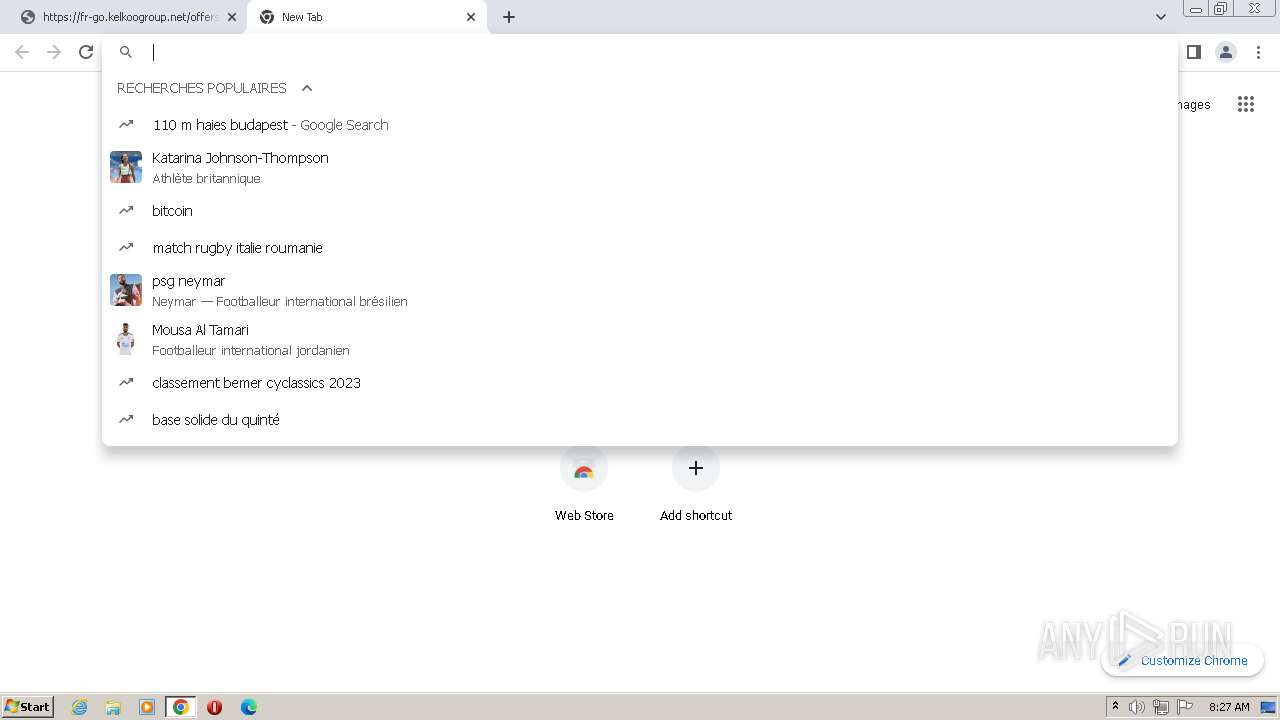Click the search magnifier icon in the address bar
Screen dimensions: 1280x720
[x=126, y=52]
